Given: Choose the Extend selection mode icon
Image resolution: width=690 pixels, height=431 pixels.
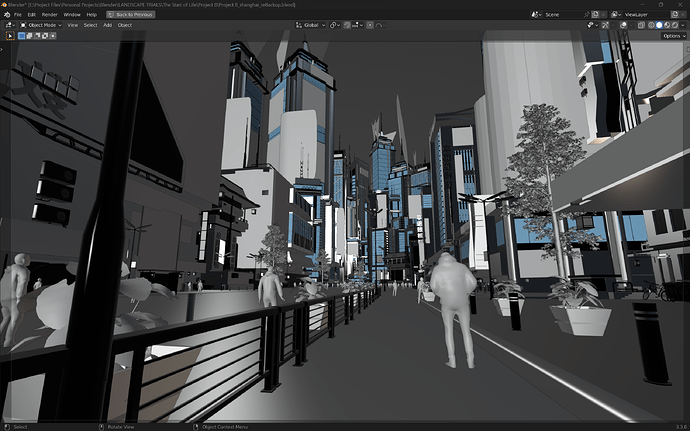Looking at the screenshot, I should click(x=29, y=36).
